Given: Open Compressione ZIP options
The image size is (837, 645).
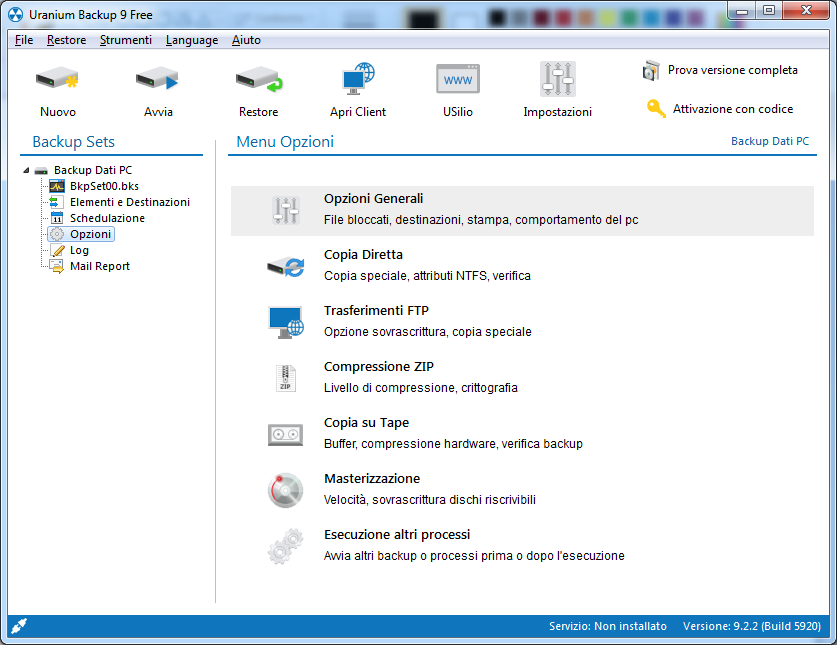Looking at the screenshot, I should click(378, 367).
